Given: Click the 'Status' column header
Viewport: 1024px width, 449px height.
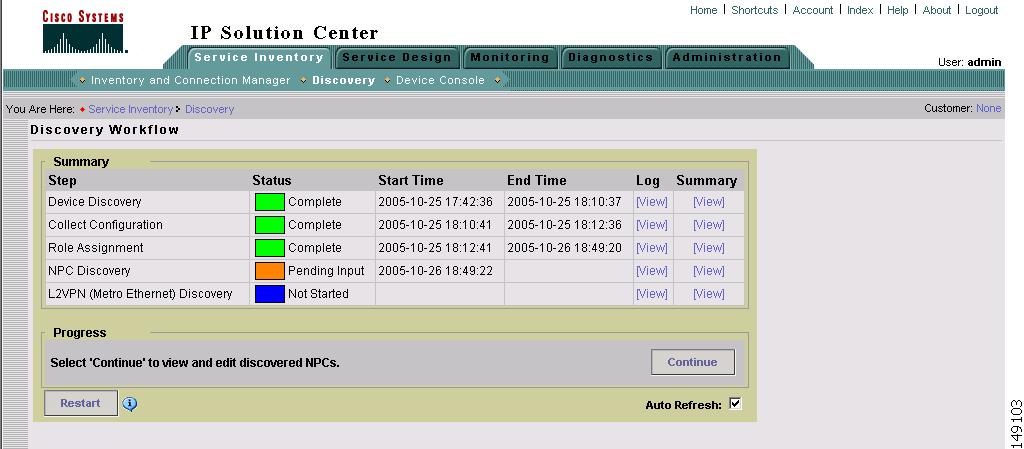Looking at the screenshot, I should point(272,181).
